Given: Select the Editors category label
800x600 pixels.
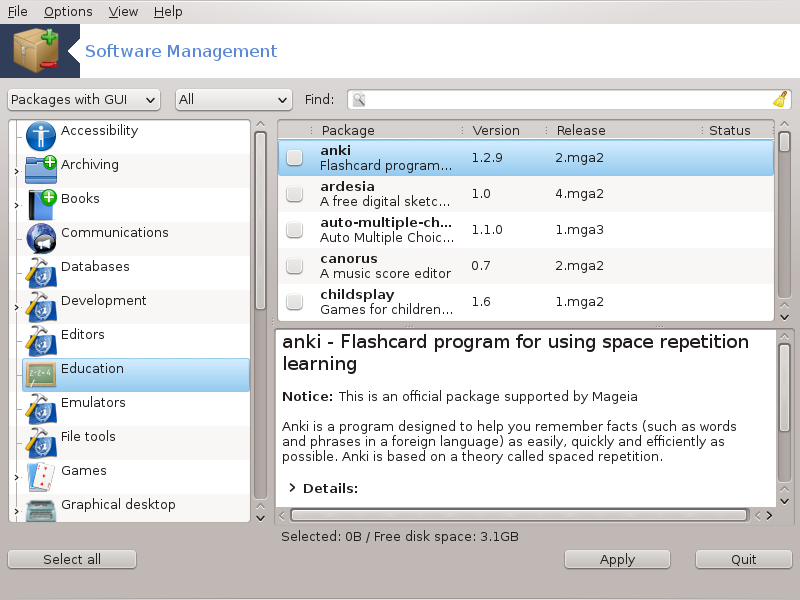Looking at the screenshot, I should coord(83,335).
